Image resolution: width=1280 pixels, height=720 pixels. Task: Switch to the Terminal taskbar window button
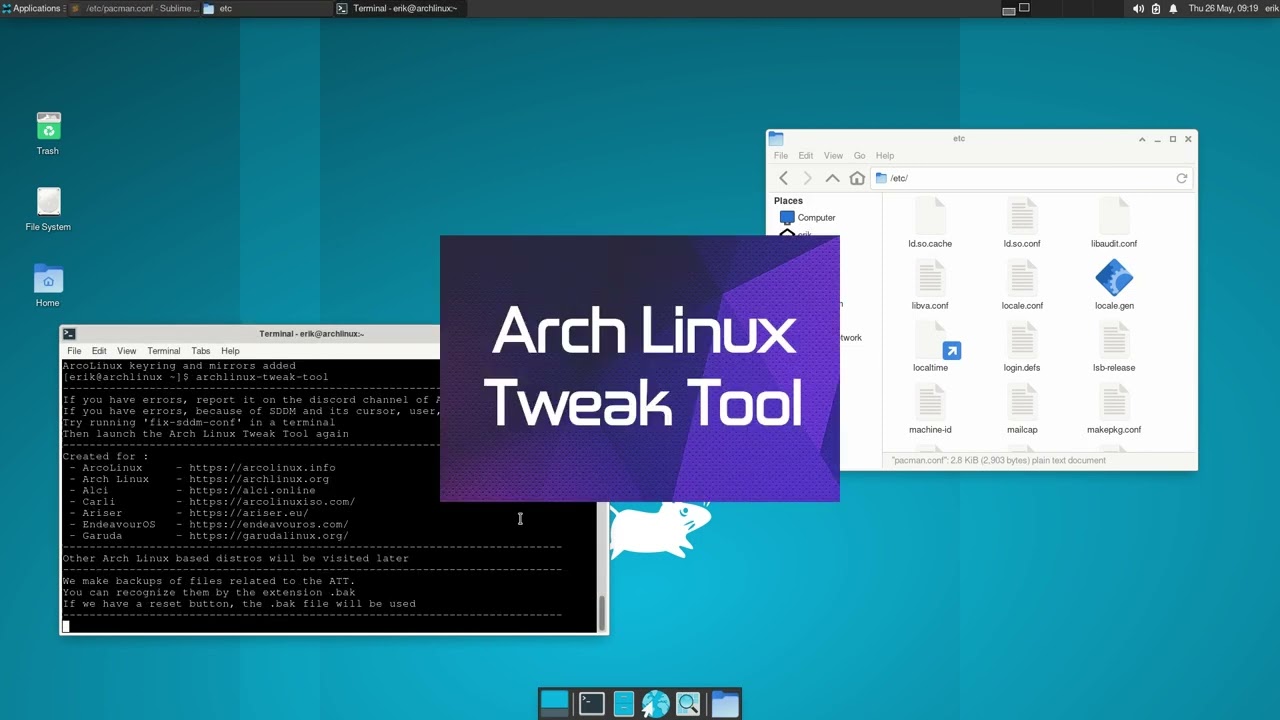click(x=398, y=8)
